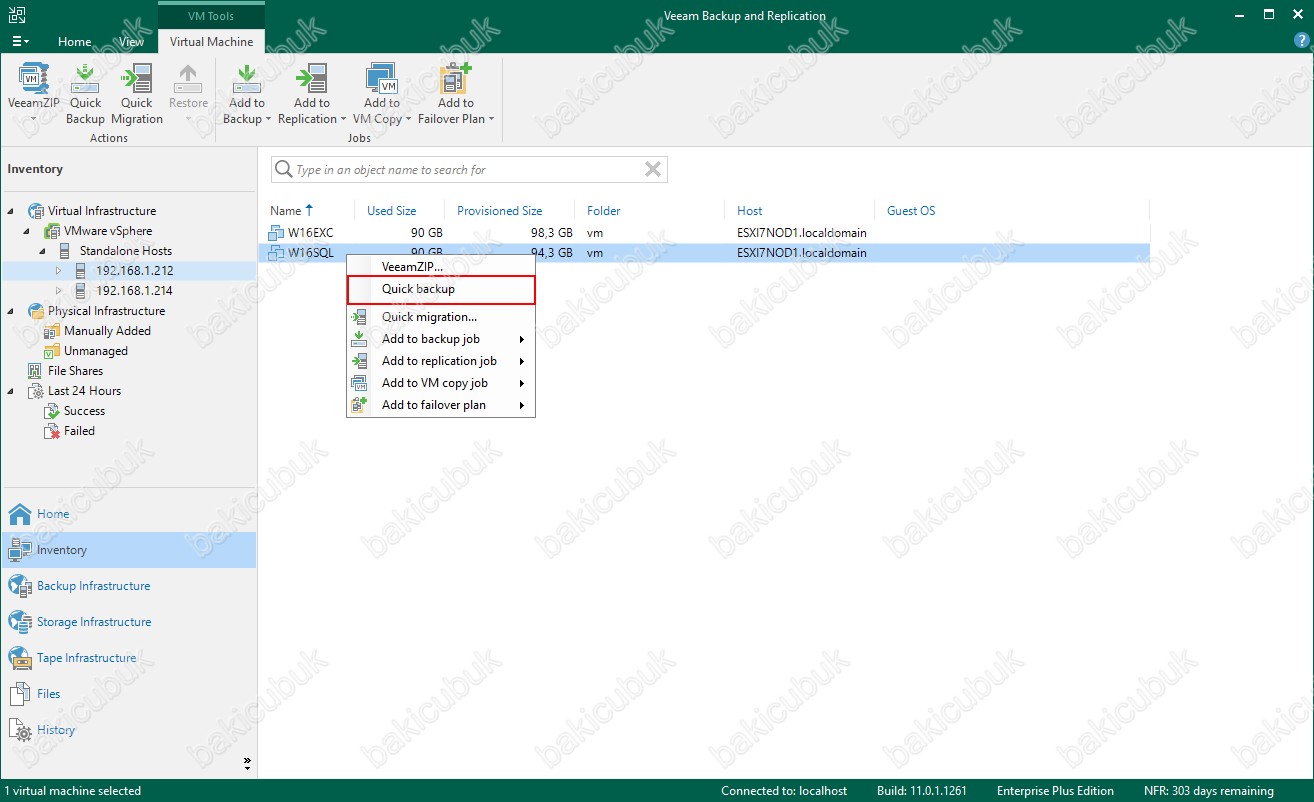This screenshot has height=802, width=1314.
Task: Expand the 192.168.1.214 host node
Action: point(58,291)
